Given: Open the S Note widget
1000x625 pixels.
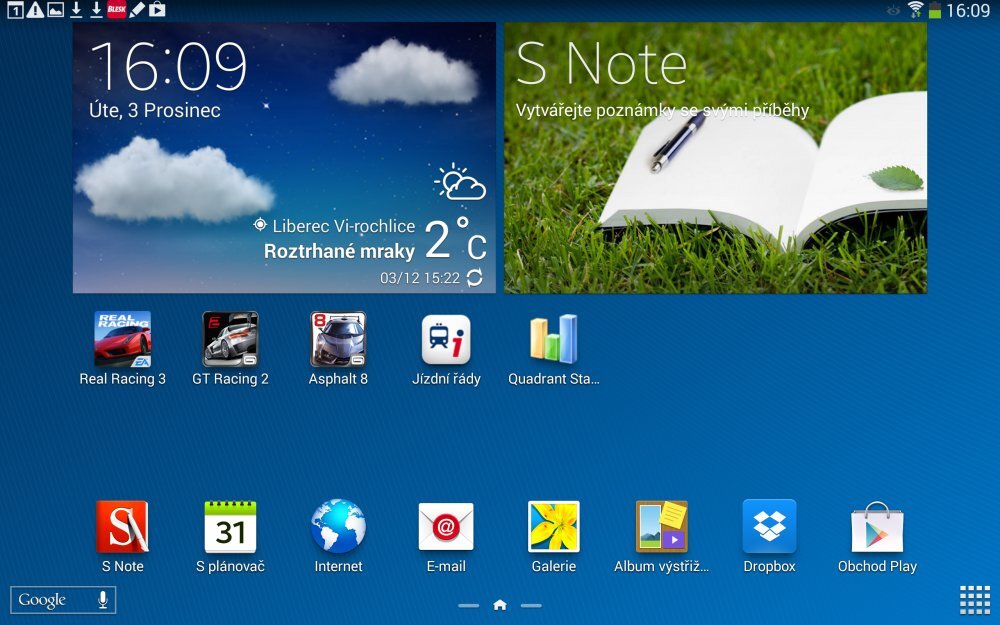Looking at the screenshot, I should (715, 157).
